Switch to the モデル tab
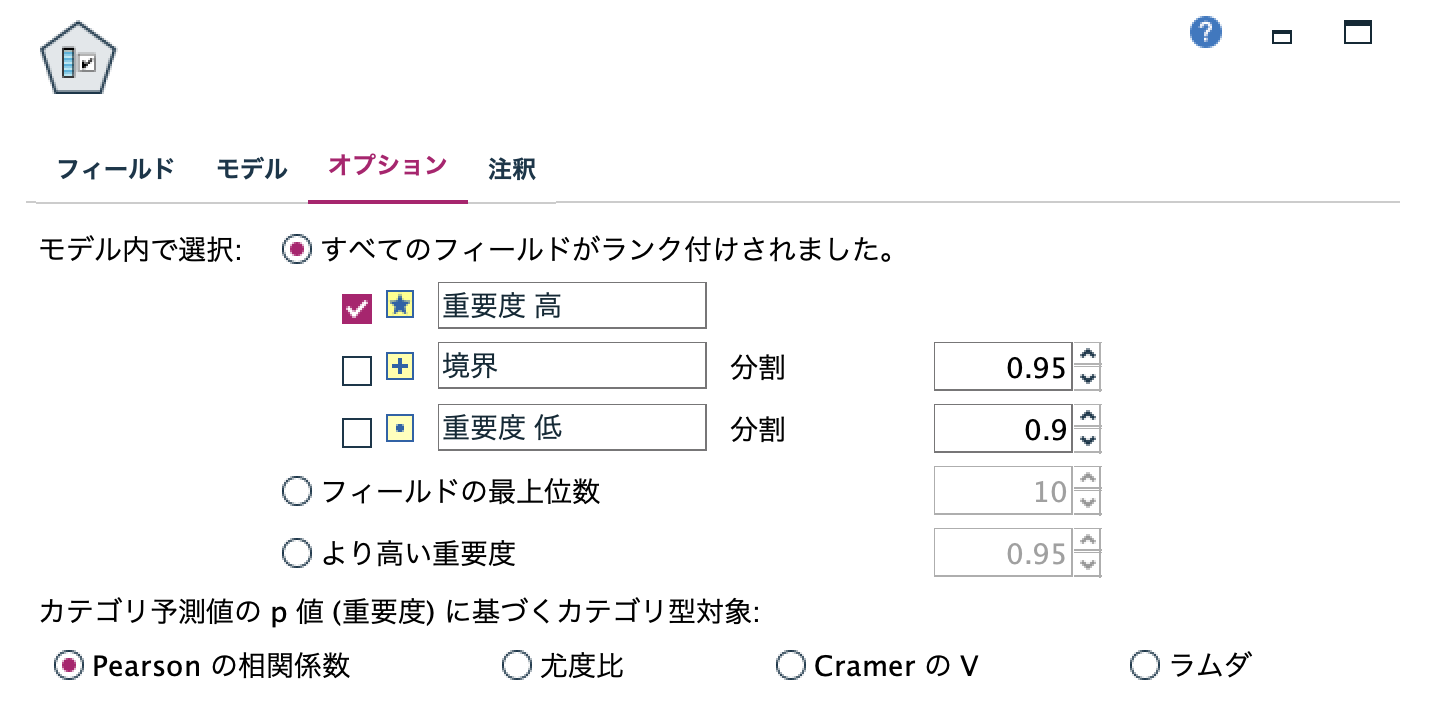1432x704 pixels. (x=249, y=169)
